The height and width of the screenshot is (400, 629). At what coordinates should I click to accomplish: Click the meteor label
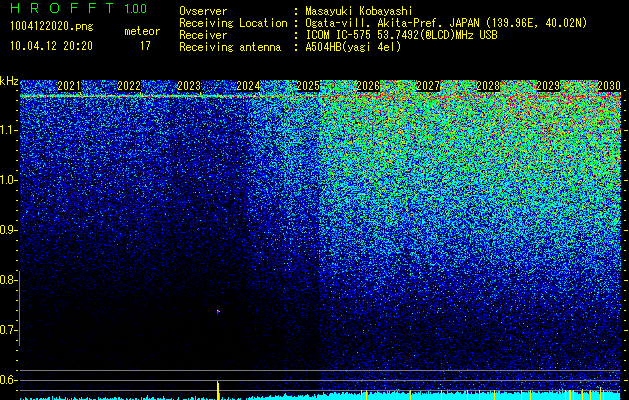pyautogui.click(x=142, y=31)
